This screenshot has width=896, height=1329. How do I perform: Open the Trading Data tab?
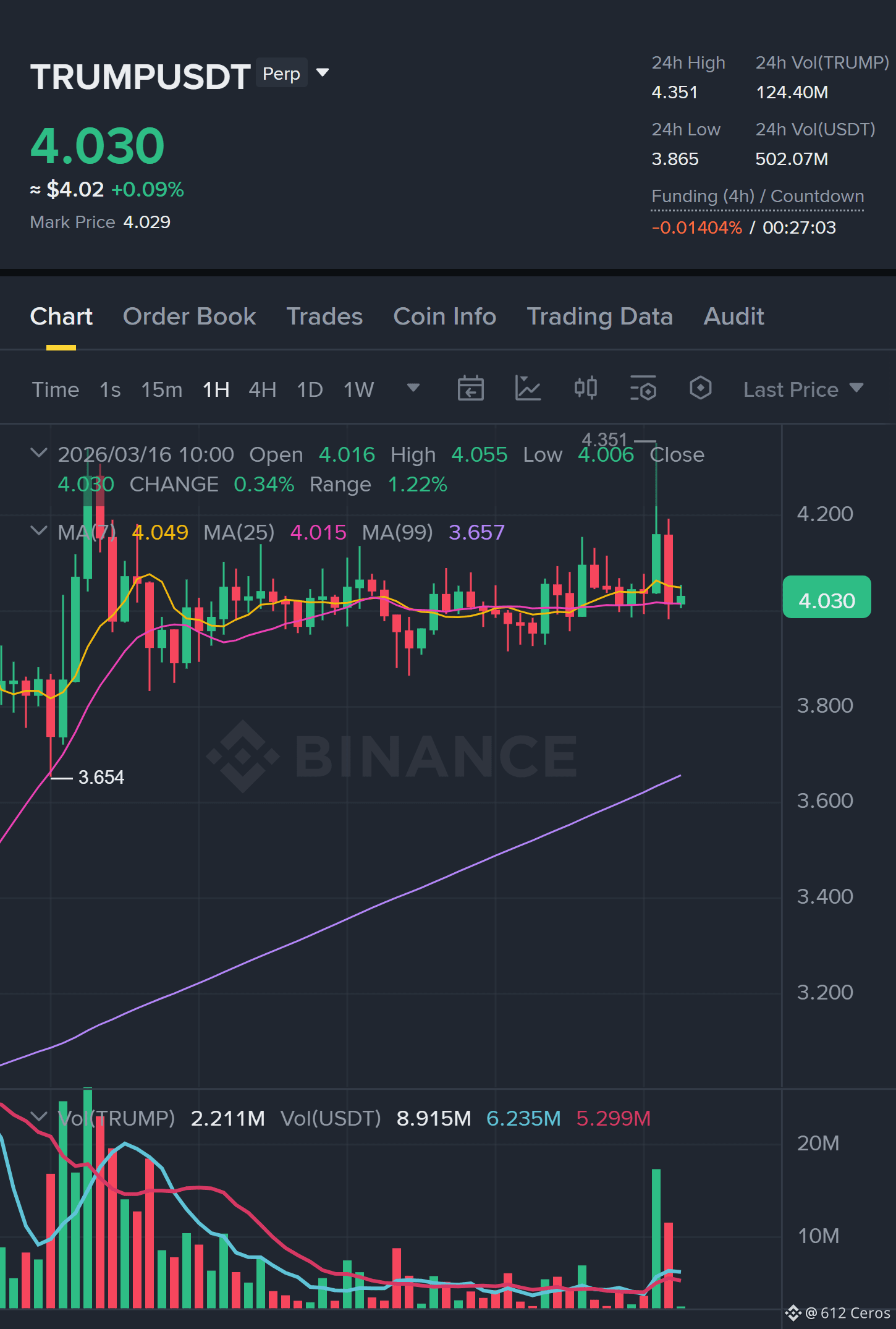pos(599,316)
